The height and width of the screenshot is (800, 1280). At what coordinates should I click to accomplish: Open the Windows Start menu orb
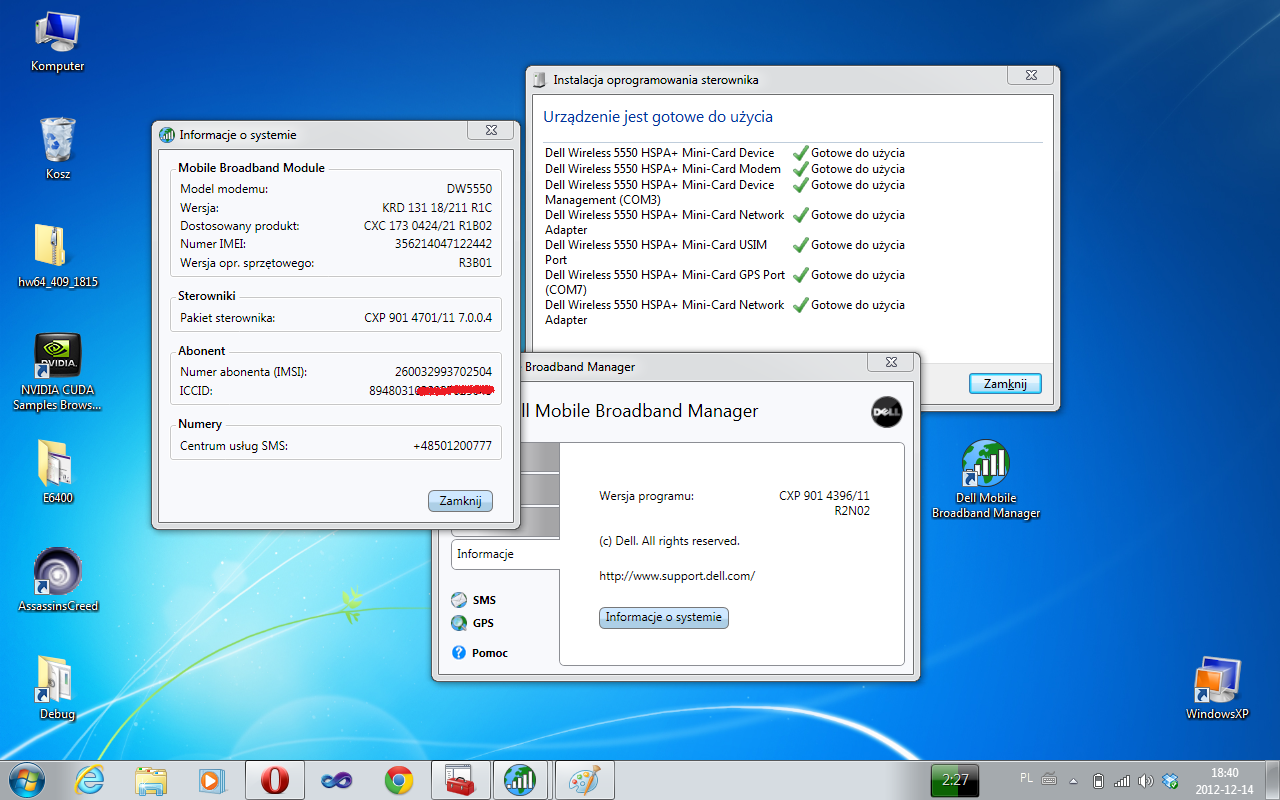pos(27,779)
